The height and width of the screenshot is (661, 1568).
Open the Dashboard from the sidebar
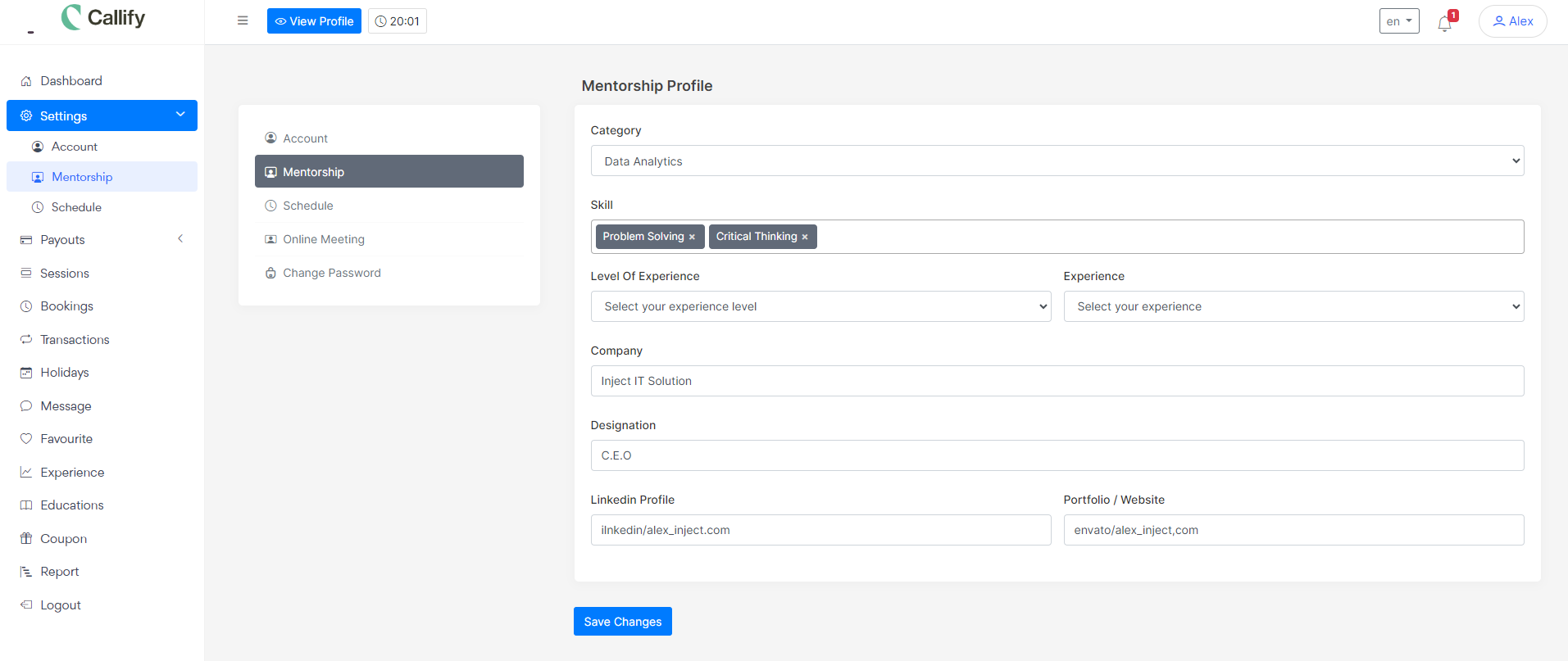coord(71,81)
